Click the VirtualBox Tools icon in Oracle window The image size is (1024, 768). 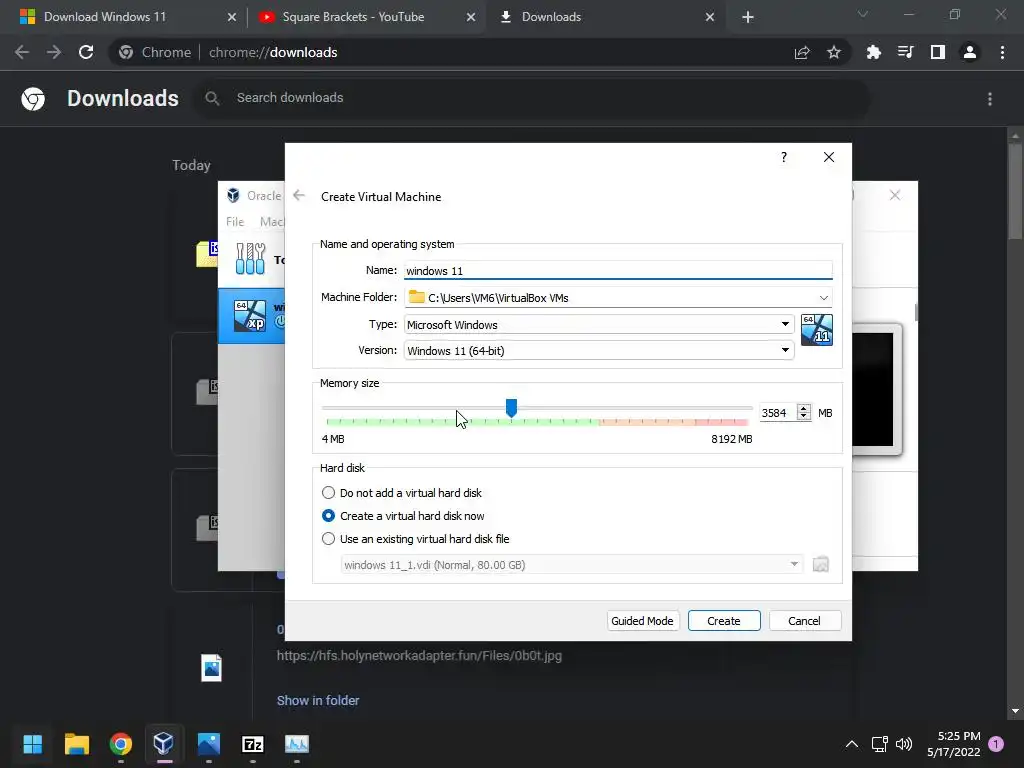pos(250,259)
